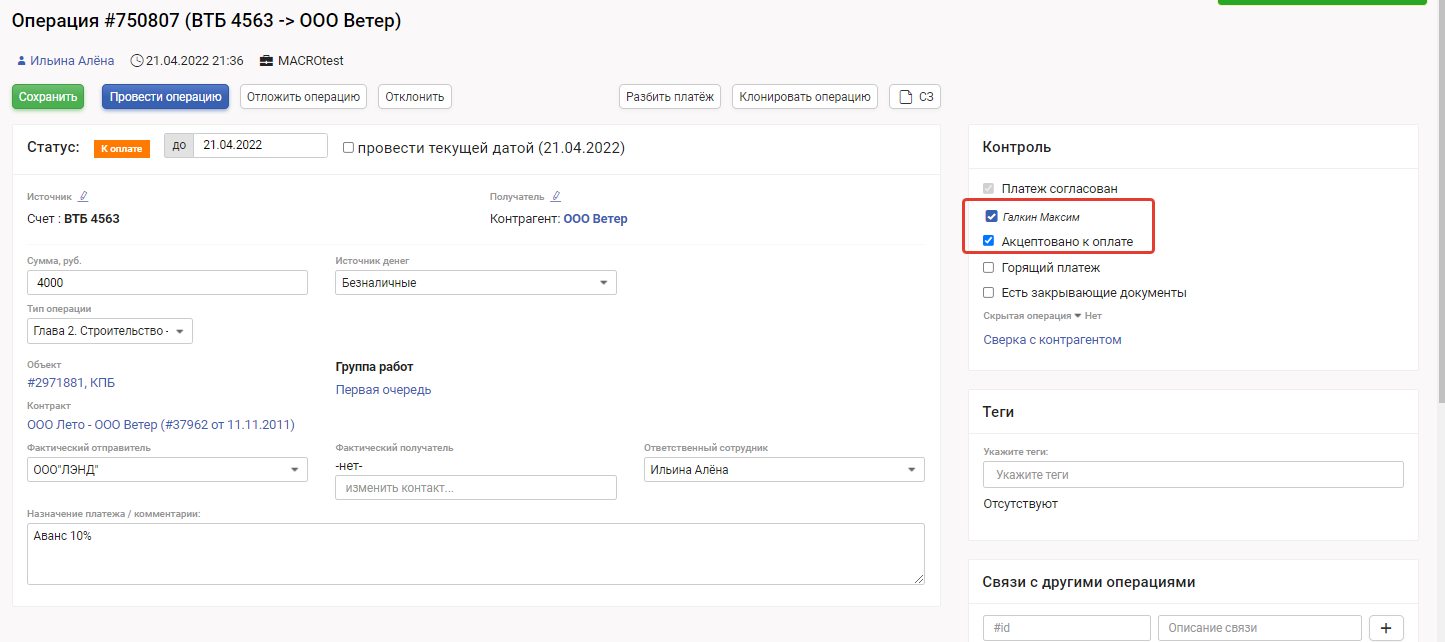Open the Ответственный сотрудник dropdown

784,470
